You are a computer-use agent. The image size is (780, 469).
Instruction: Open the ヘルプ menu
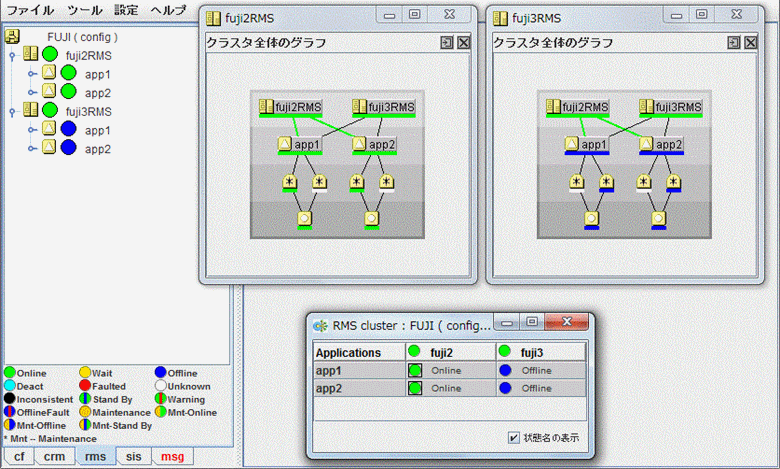[168, 10]
